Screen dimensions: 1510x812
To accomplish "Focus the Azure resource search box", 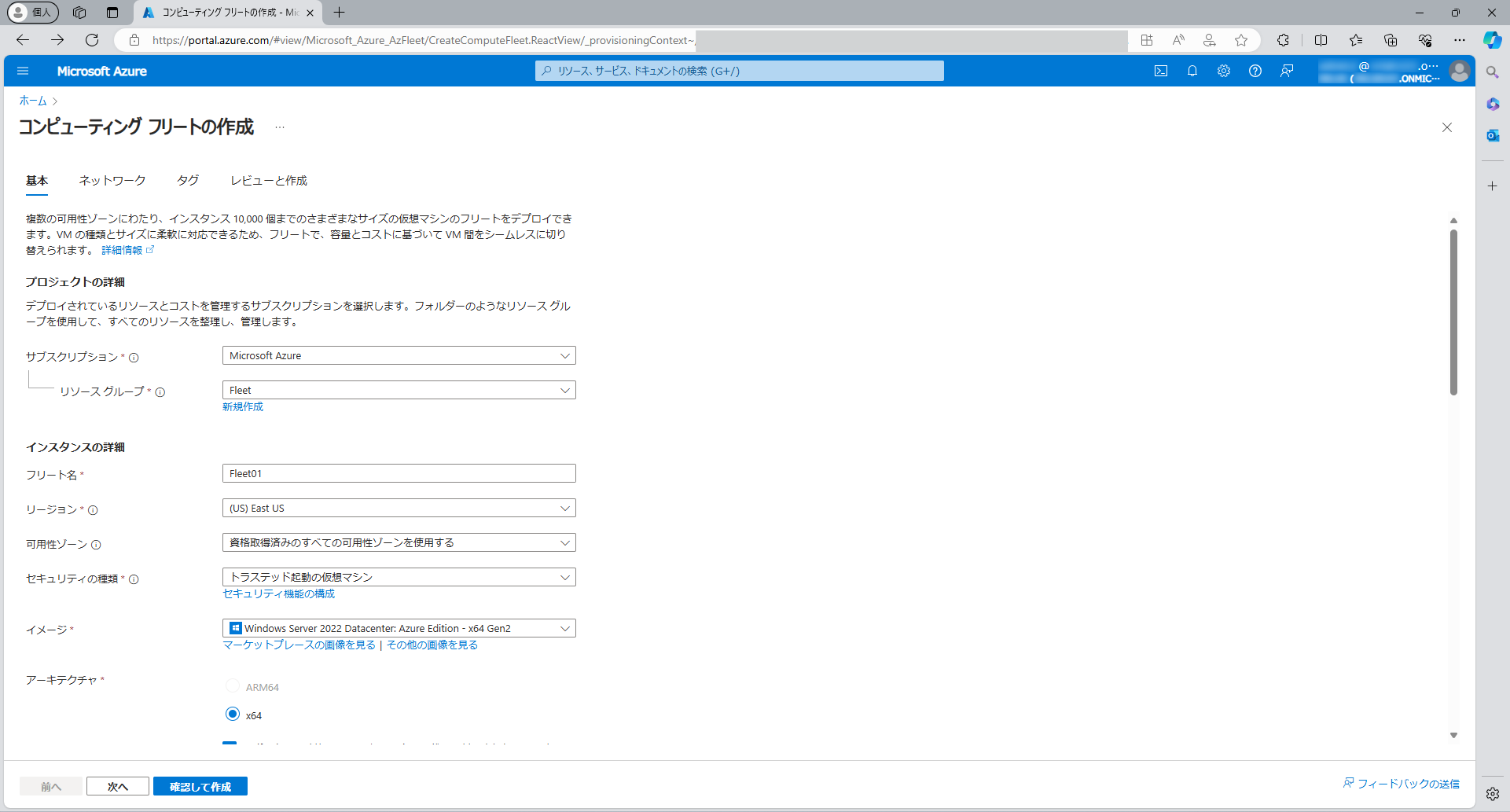I will [740, 71].
